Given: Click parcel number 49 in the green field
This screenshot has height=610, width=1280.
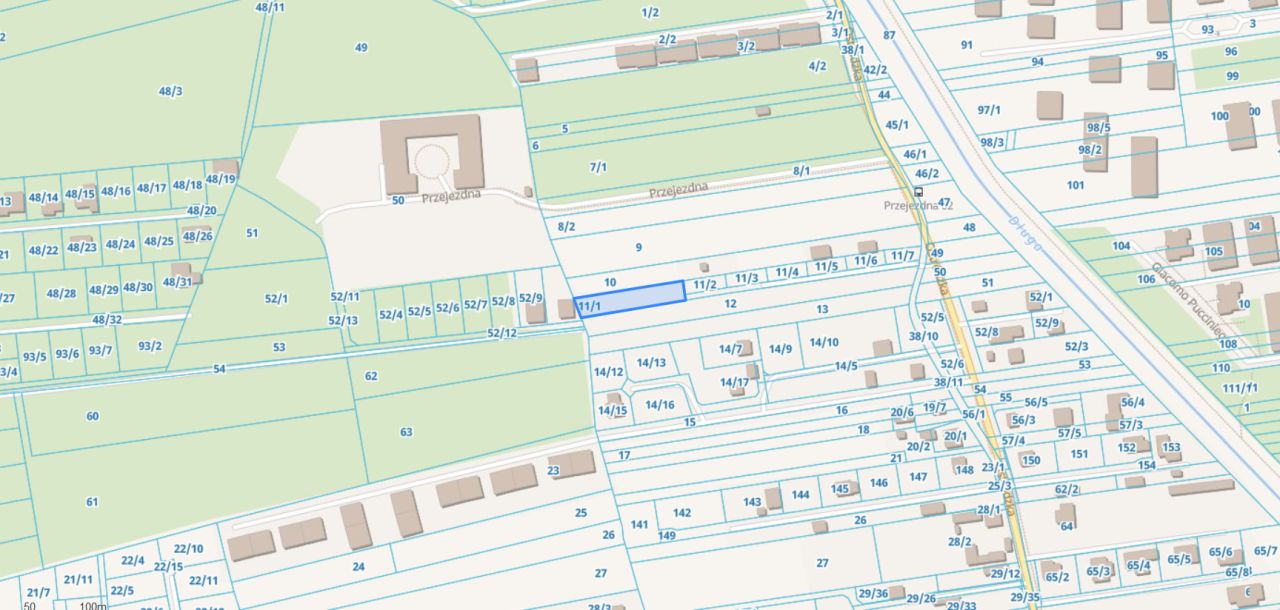Looking at the screenshot, I should (x=361, y=47).
